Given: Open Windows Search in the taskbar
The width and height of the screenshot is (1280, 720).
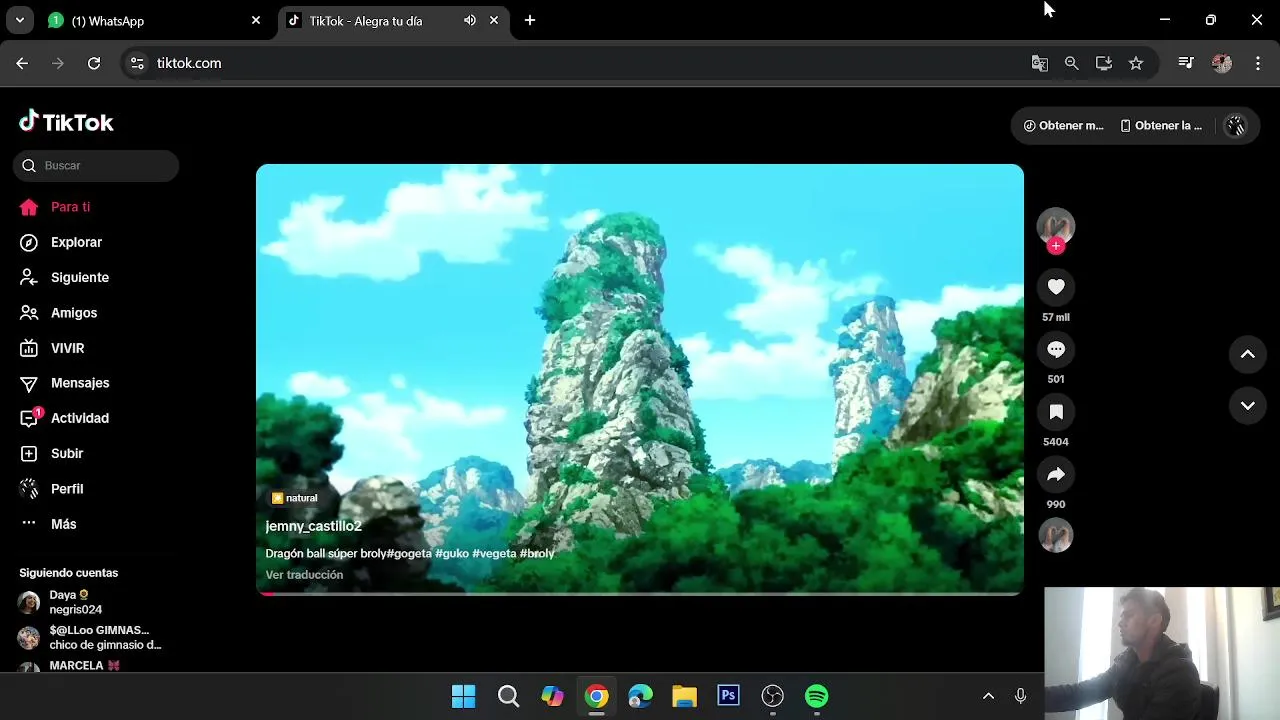Looking at the screenshot, I should [x=508, y=696].
